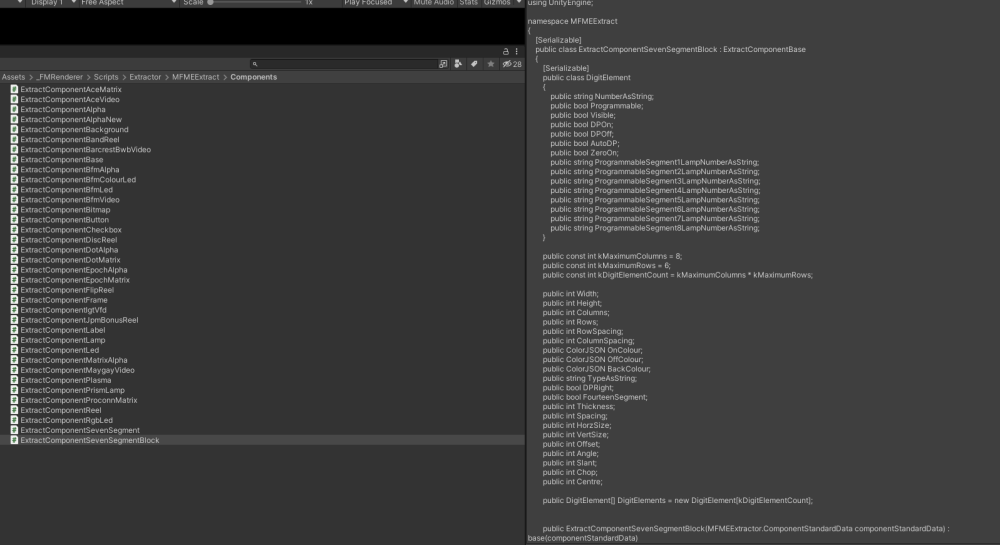Screen dimensions: 1000x545
Task: Open the Play Focused dropdown
Action: [376, 3]
